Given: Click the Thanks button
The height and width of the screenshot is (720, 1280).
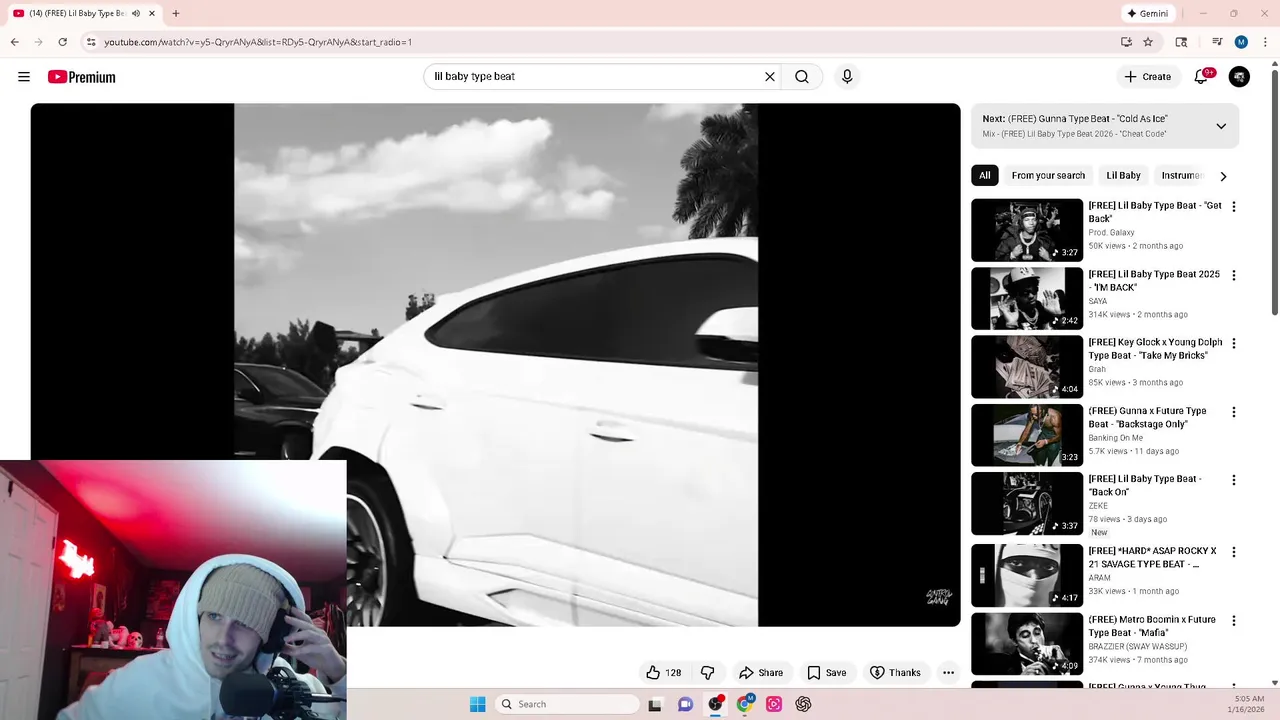Looking at the screenshot, I should (895, 673).
